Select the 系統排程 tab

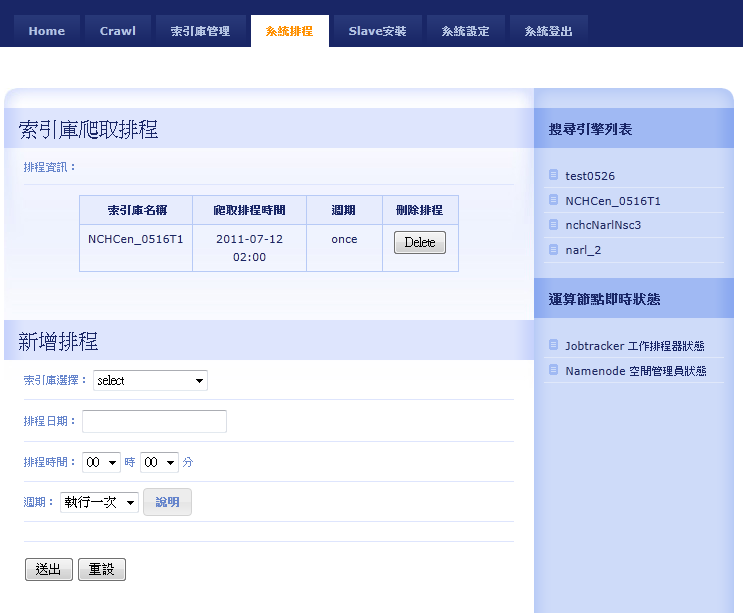290,31
